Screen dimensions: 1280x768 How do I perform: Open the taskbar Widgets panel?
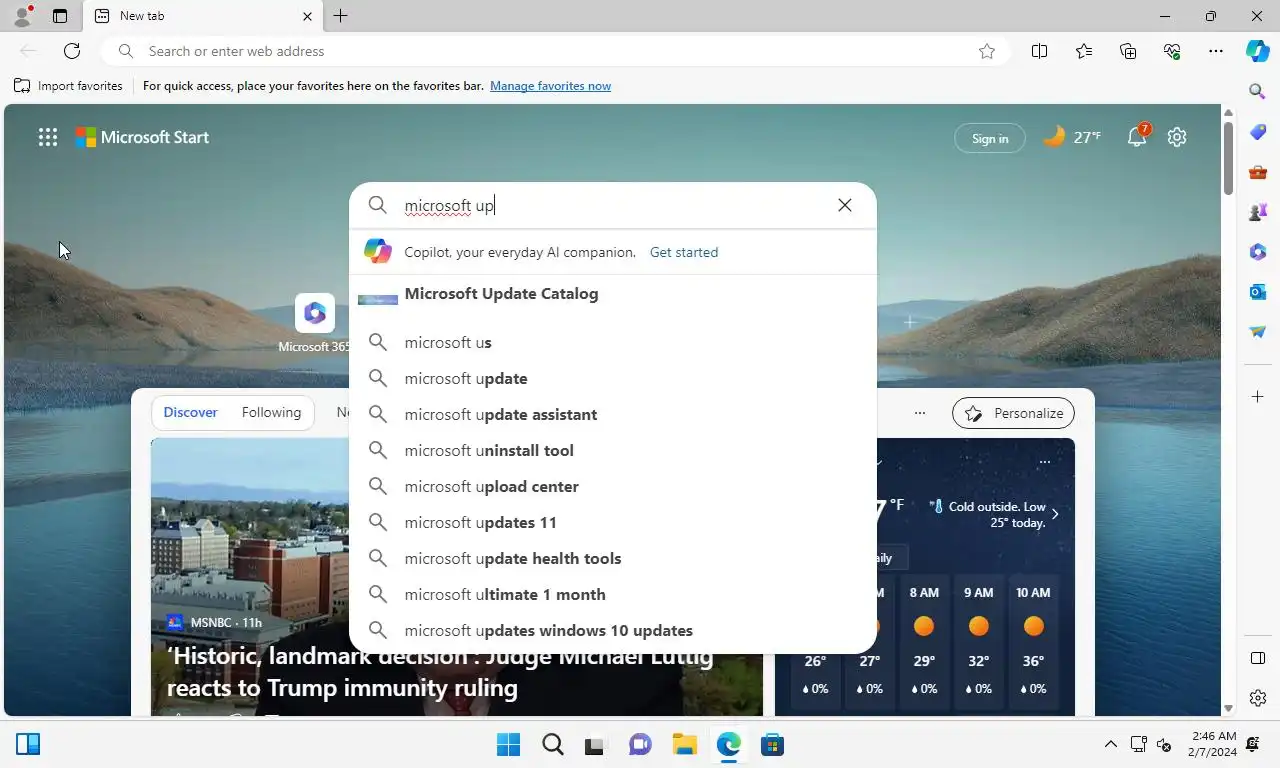tap(28, 744)
